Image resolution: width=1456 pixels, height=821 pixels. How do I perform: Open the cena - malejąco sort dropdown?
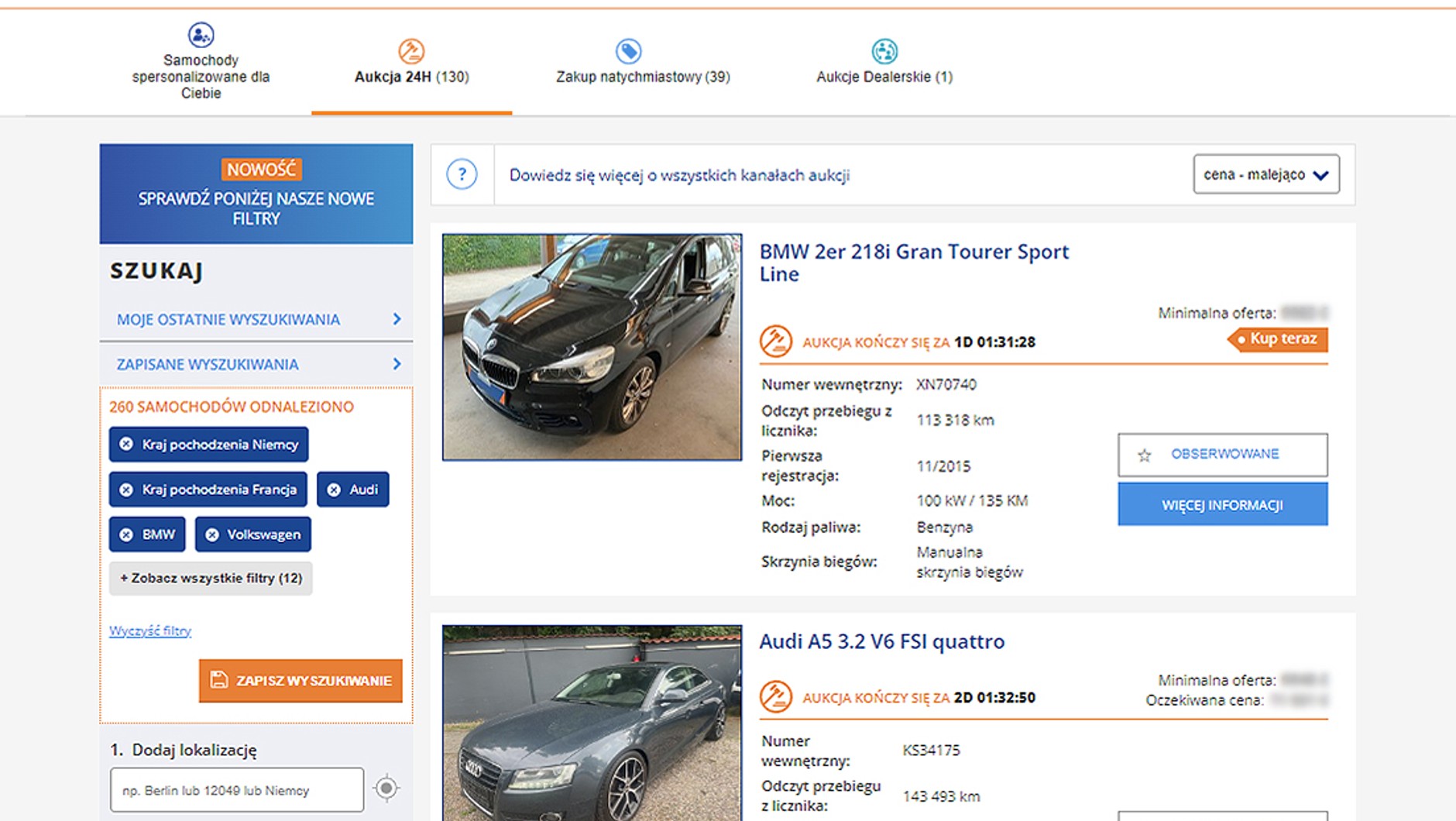coord(1266,174)
